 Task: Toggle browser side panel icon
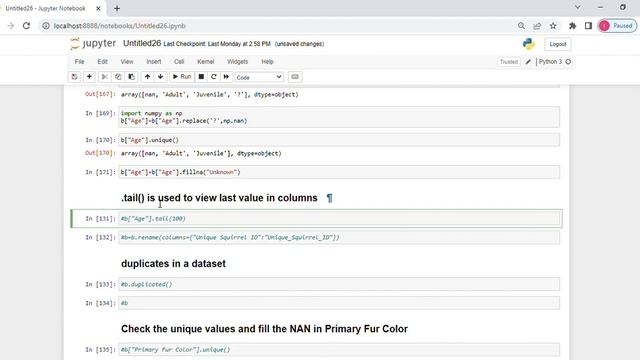tap(588, 26)
